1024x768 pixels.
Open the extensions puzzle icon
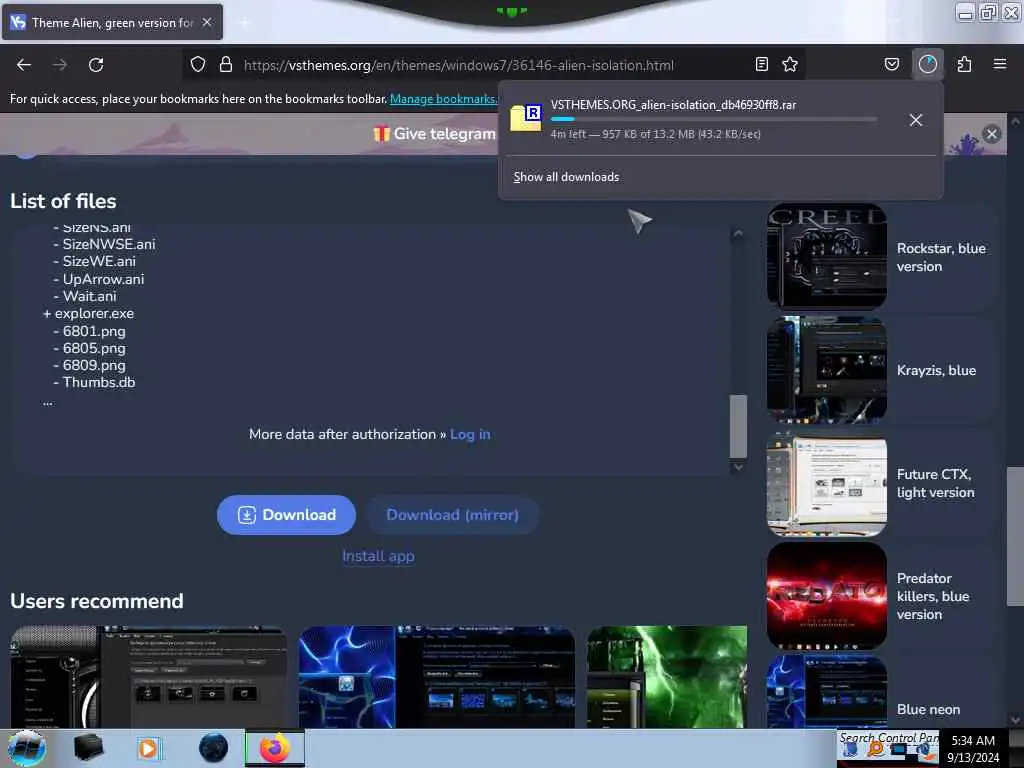click(964, 64)
